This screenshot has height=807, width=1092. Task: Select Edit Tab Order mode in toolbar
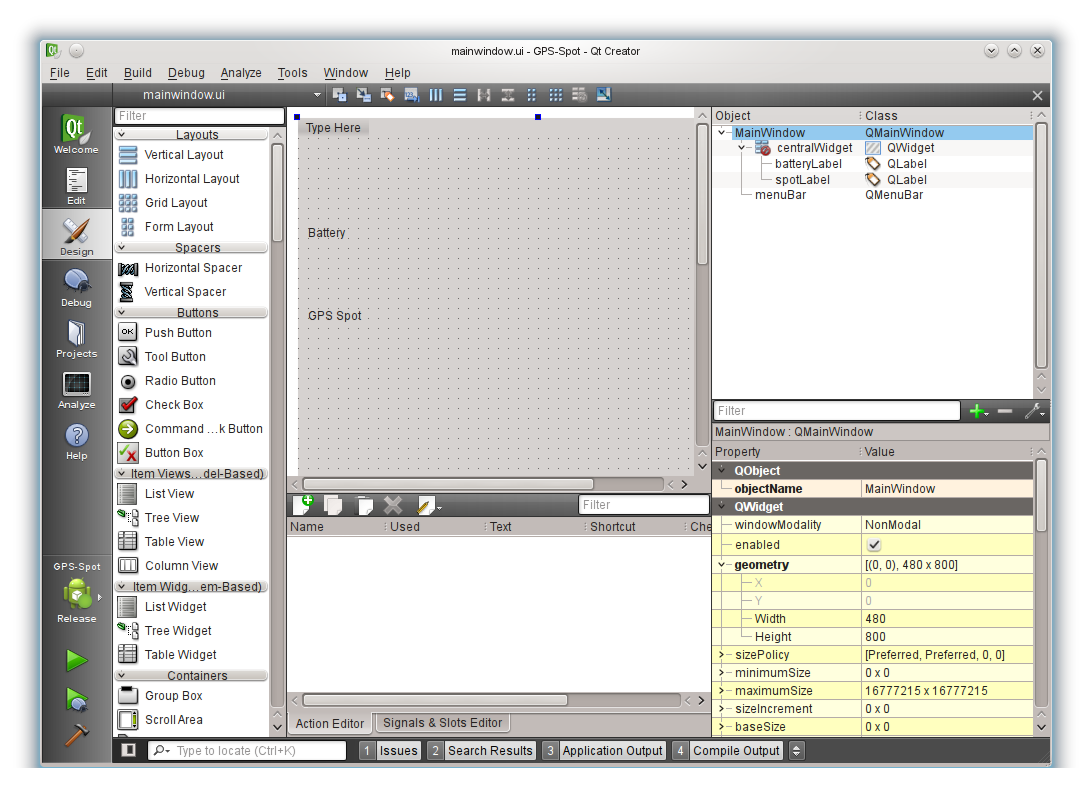pos(412,95)
